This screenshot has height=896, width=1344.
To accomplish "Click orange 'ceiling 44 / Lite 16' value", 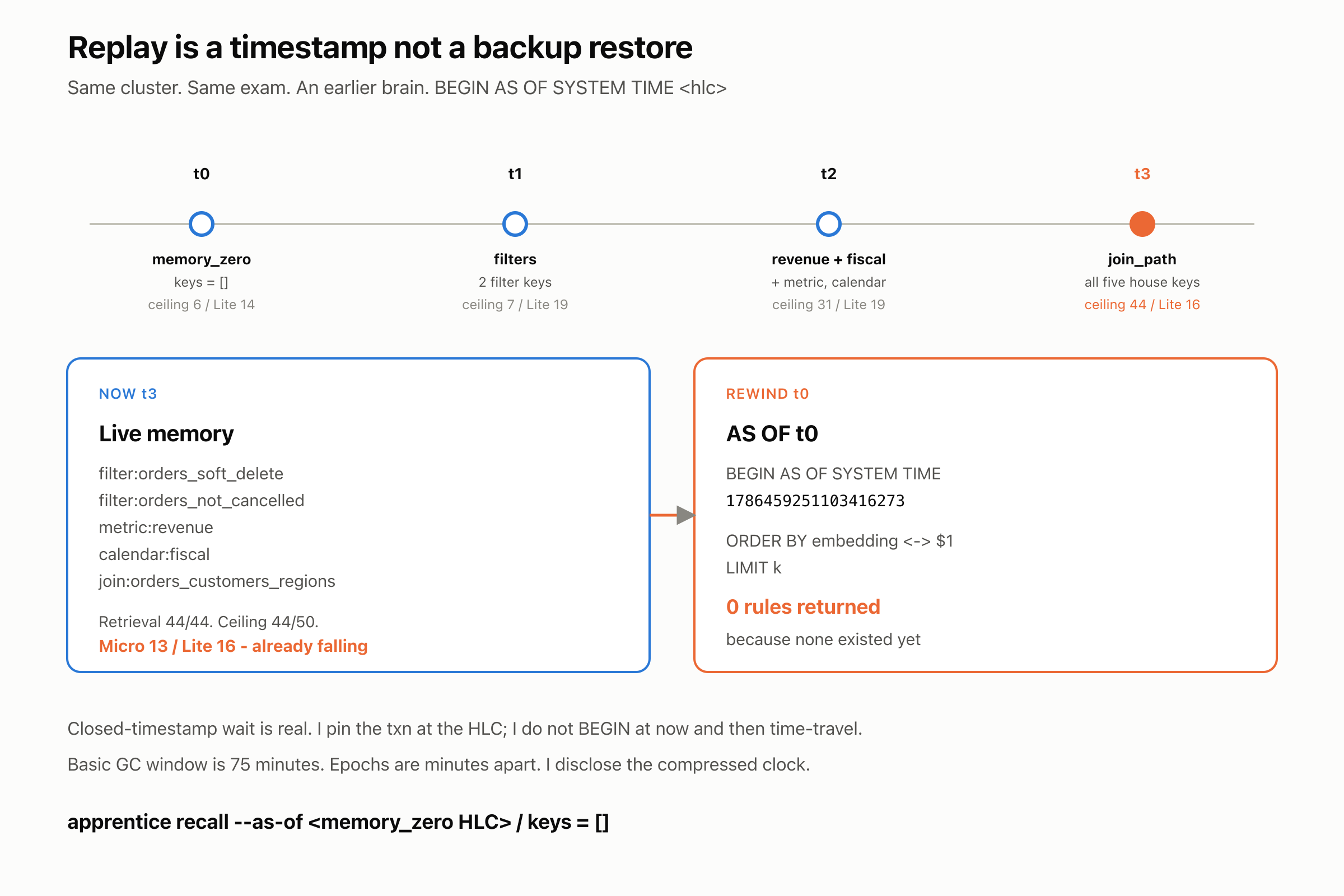I will tap(1142, 305).
